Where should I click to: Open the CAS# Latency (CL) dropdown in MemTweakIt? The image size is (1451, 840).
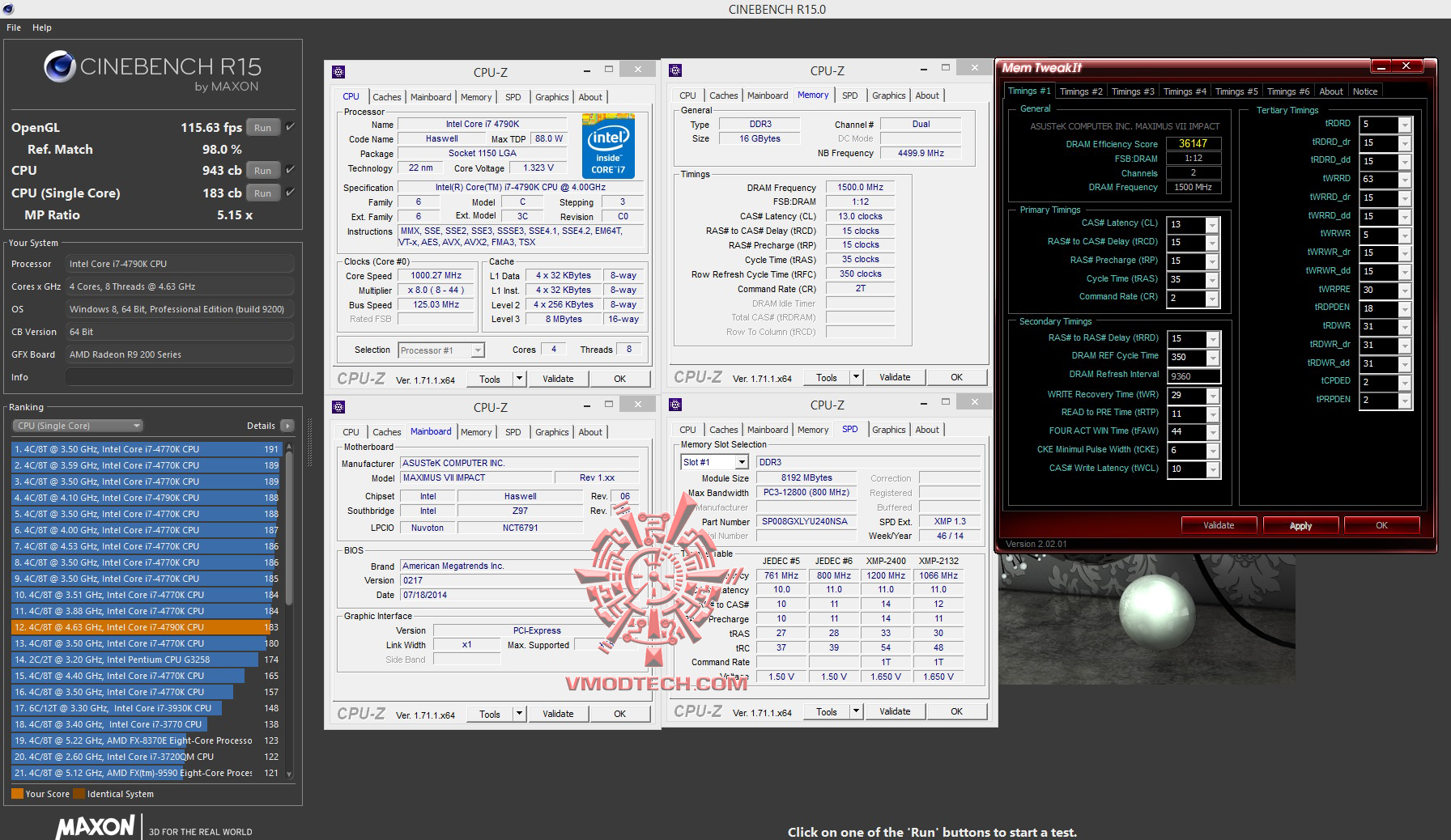coord(1212,224)
